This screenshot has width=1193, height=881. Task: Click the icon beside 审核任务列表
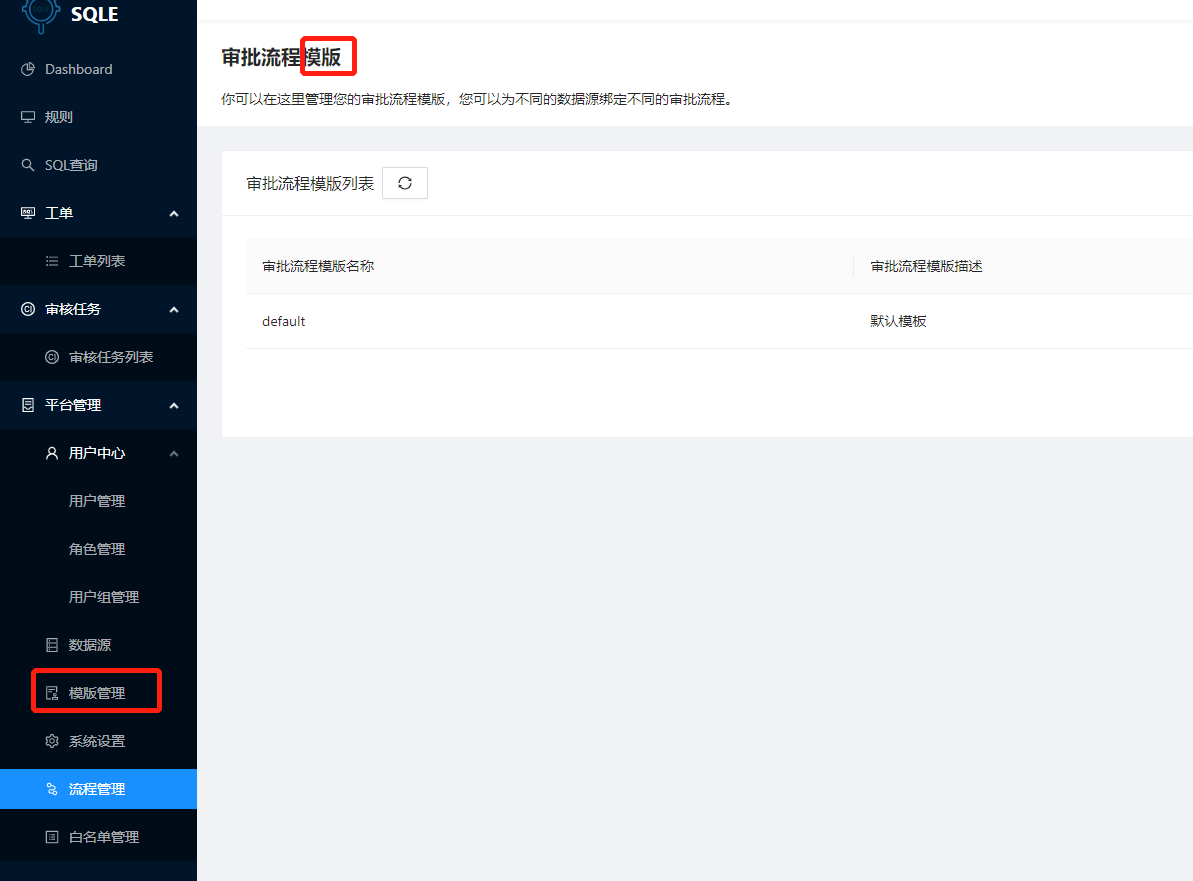[52, 357]
